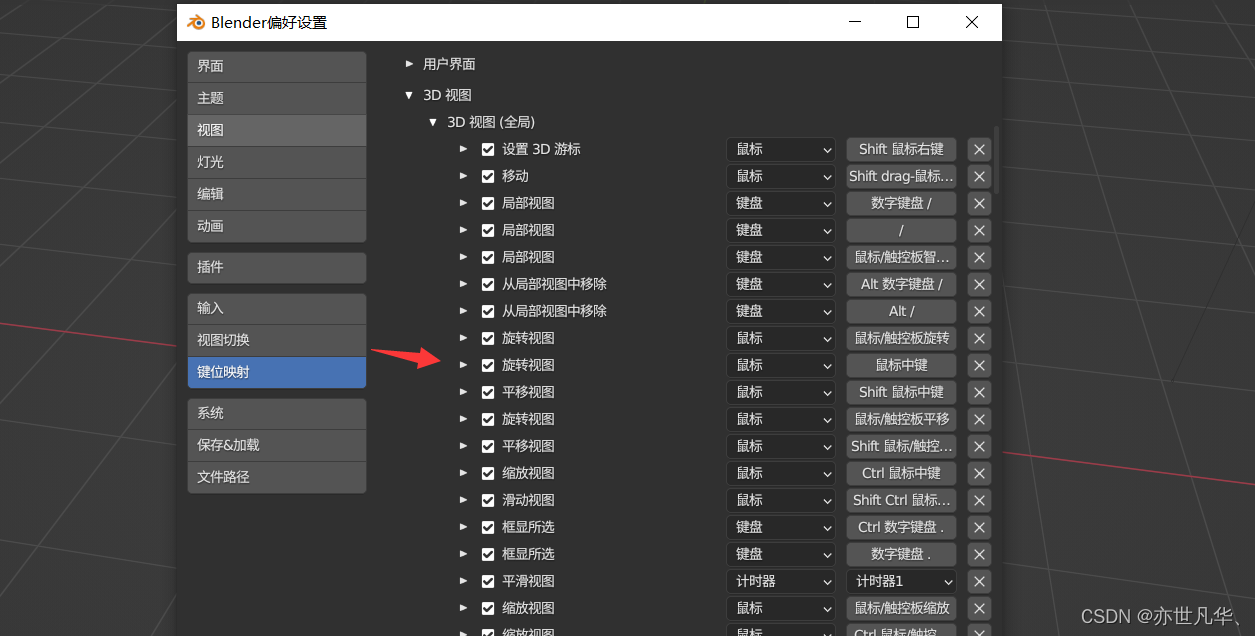Click the Blender logo in title bar
Image resolution: width=1255 pixels, height=636 pixels.
point(196,22)
